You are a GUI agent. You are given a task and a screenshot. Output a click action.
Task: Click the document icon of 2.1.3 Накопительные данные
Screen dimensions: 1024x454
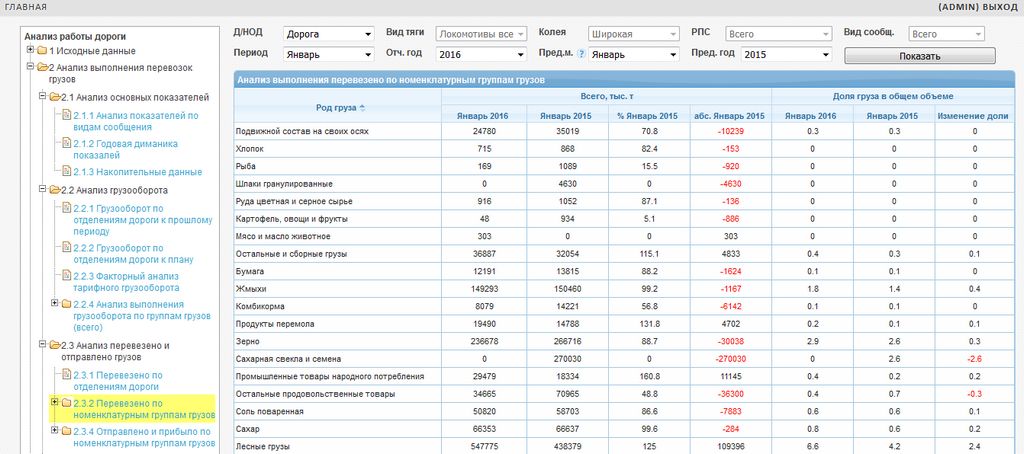coord(67,171)
